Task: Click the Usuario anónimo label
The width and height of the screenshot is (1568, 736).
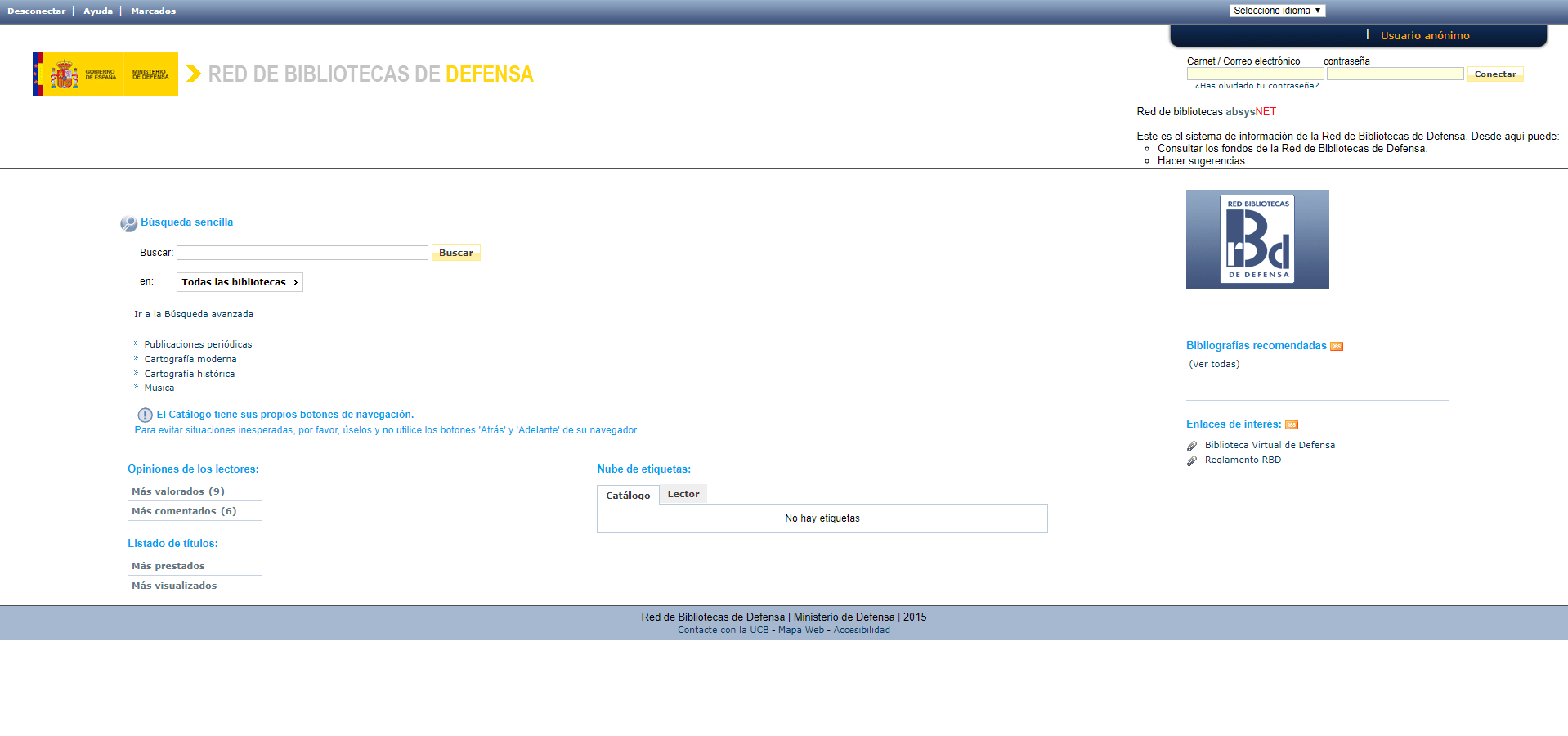Action: (x=1425, y=35)
